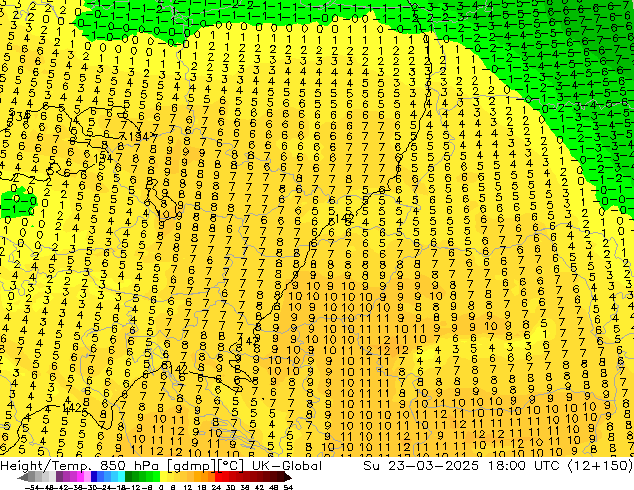Viewport: 634px width, 490px height.
Task: Click the 'Su 23-03-2025' date label
Action: coord(421,466)
